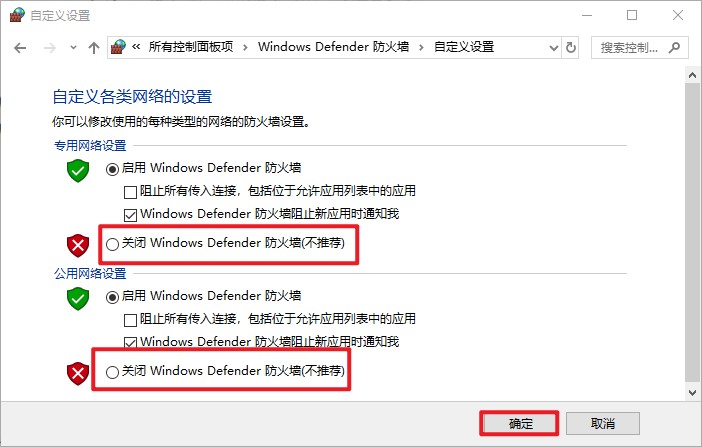Image resolution: width=702 pixels, height=447 pixels.
Task: Click the vertical scrollbar thumb
Action: click(692, 233)
